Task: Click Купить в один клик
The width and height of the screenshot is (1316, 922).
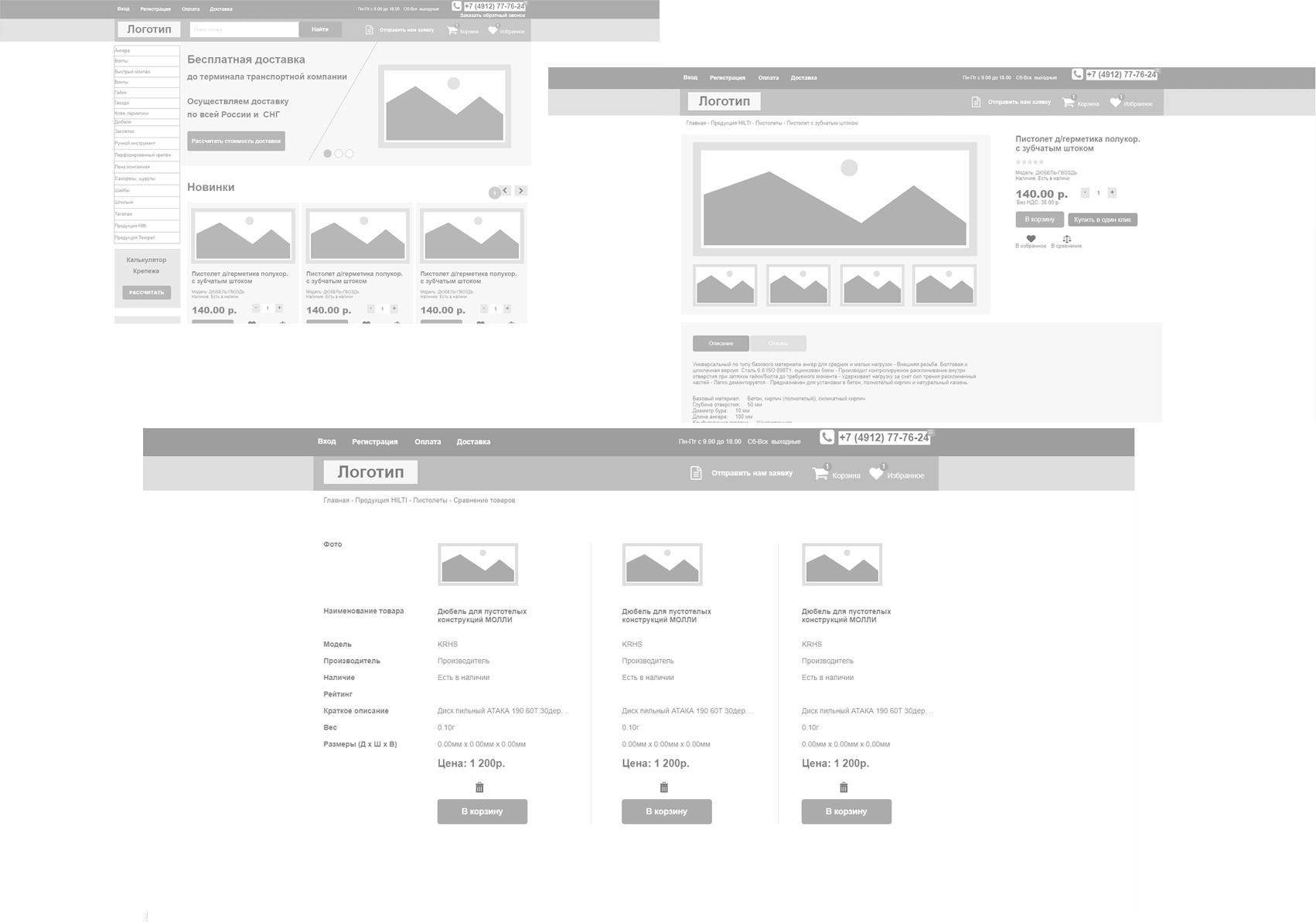Action: click(x=1103, y=219)
